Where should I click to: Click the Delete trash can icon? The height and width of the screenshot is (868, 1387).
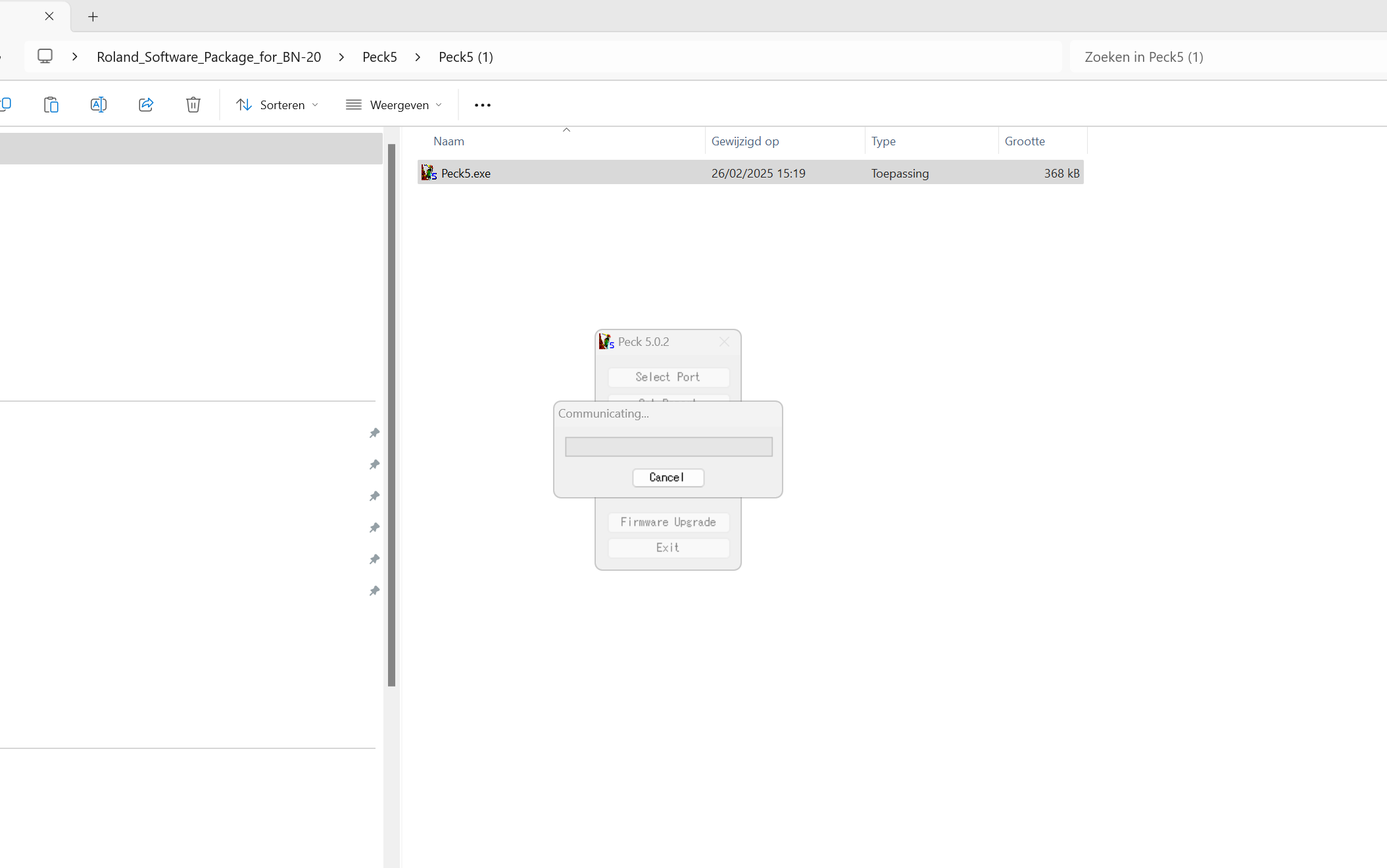click(193, 105)
